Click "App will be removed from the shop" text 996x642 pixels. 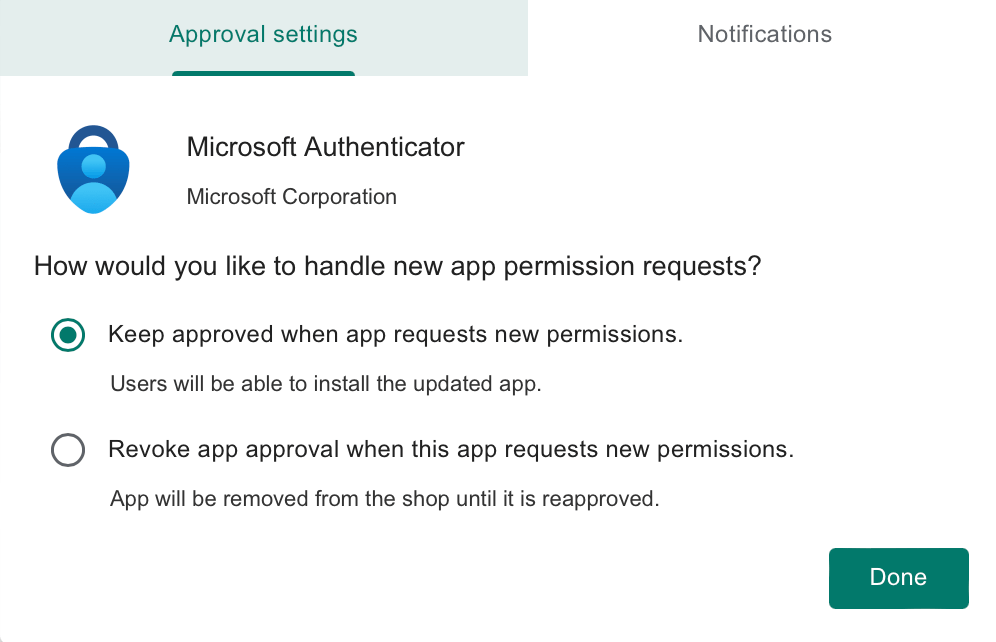(x=384, y=498)
